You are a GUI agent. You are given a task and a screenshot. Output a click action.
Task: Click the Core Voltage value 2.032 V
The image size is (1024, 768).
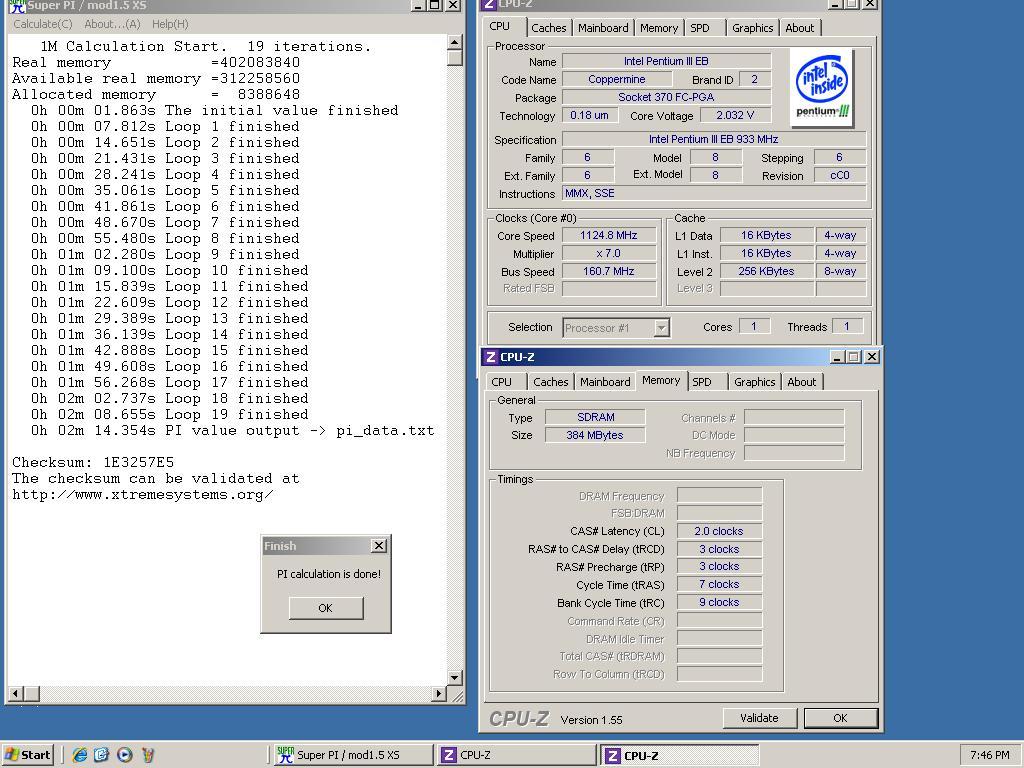735,115
